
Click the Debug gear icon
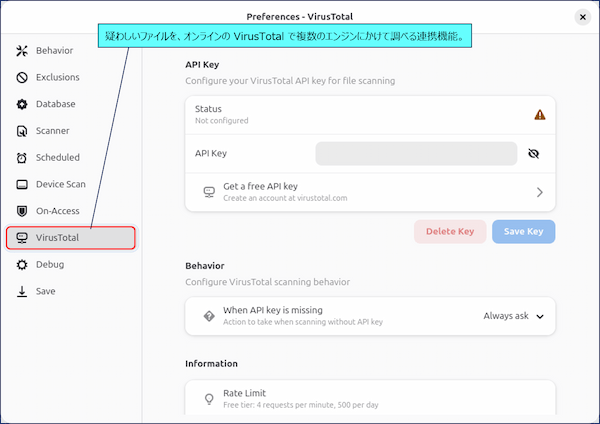pos(22,264)
